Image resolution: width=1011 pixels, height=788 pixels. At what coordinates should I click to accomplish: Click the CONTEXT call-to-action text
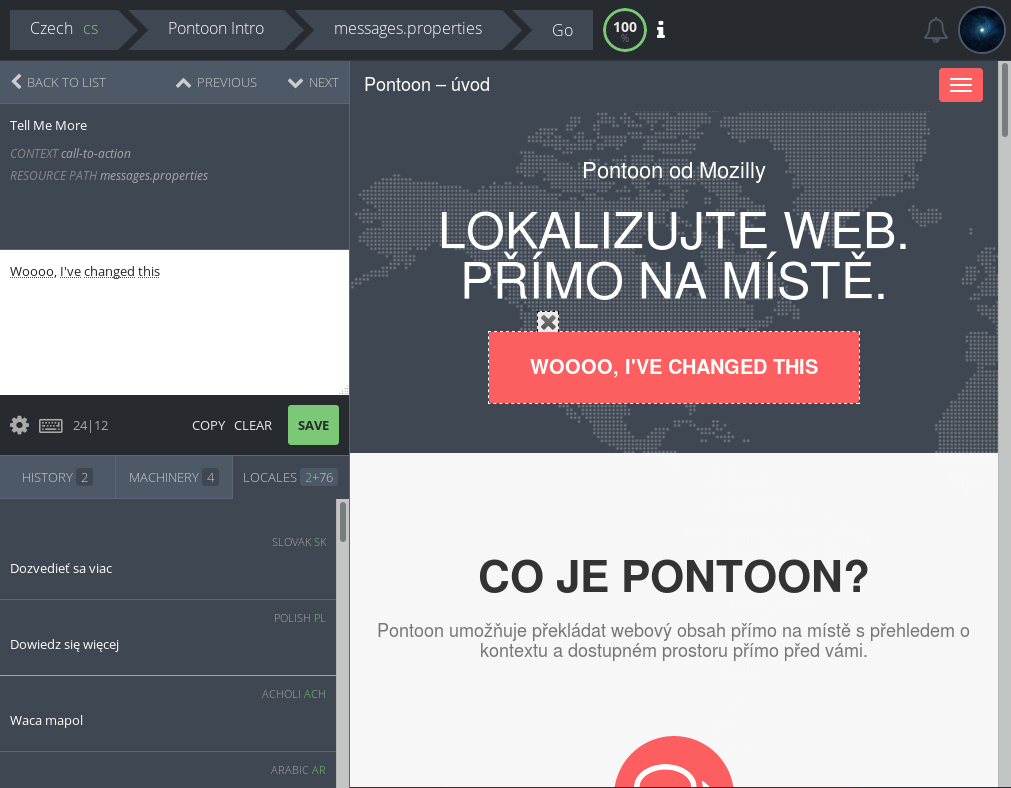(70, 153)
